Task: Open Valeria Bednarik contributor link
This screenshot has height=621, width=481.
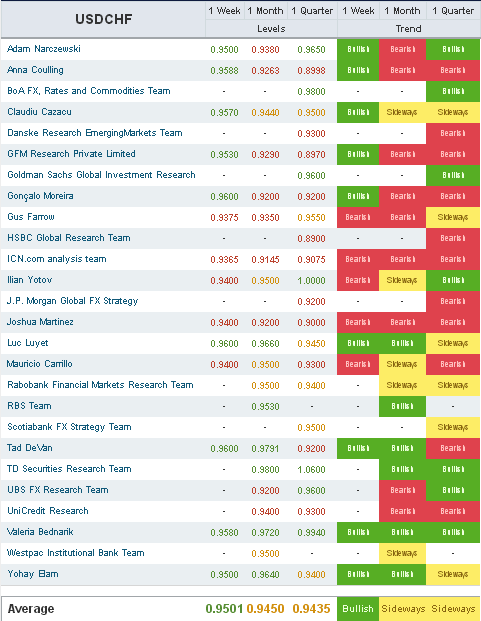Action: [x=40, y=531]
